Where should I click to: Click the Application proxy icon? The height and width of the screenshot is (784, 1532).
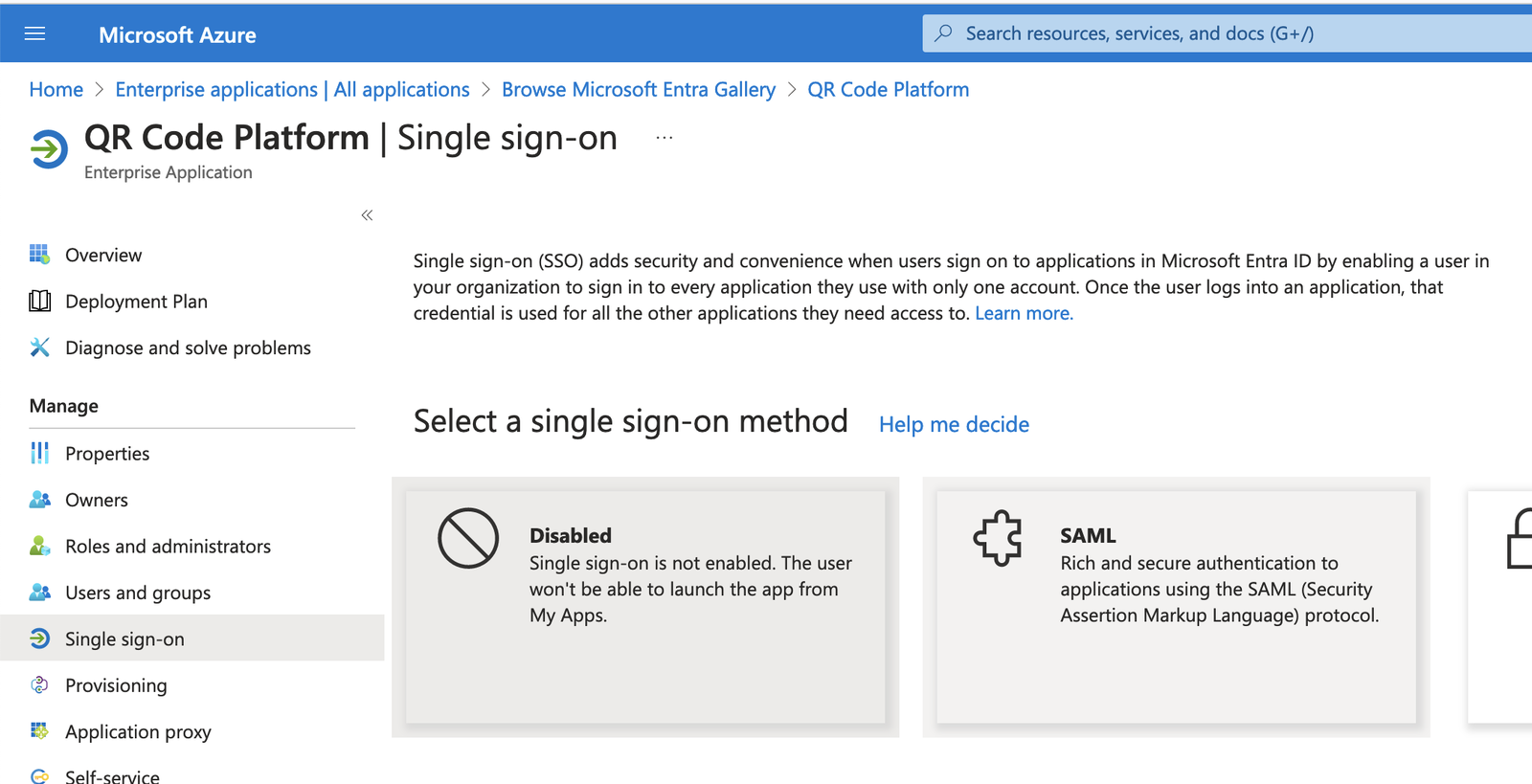39,731
